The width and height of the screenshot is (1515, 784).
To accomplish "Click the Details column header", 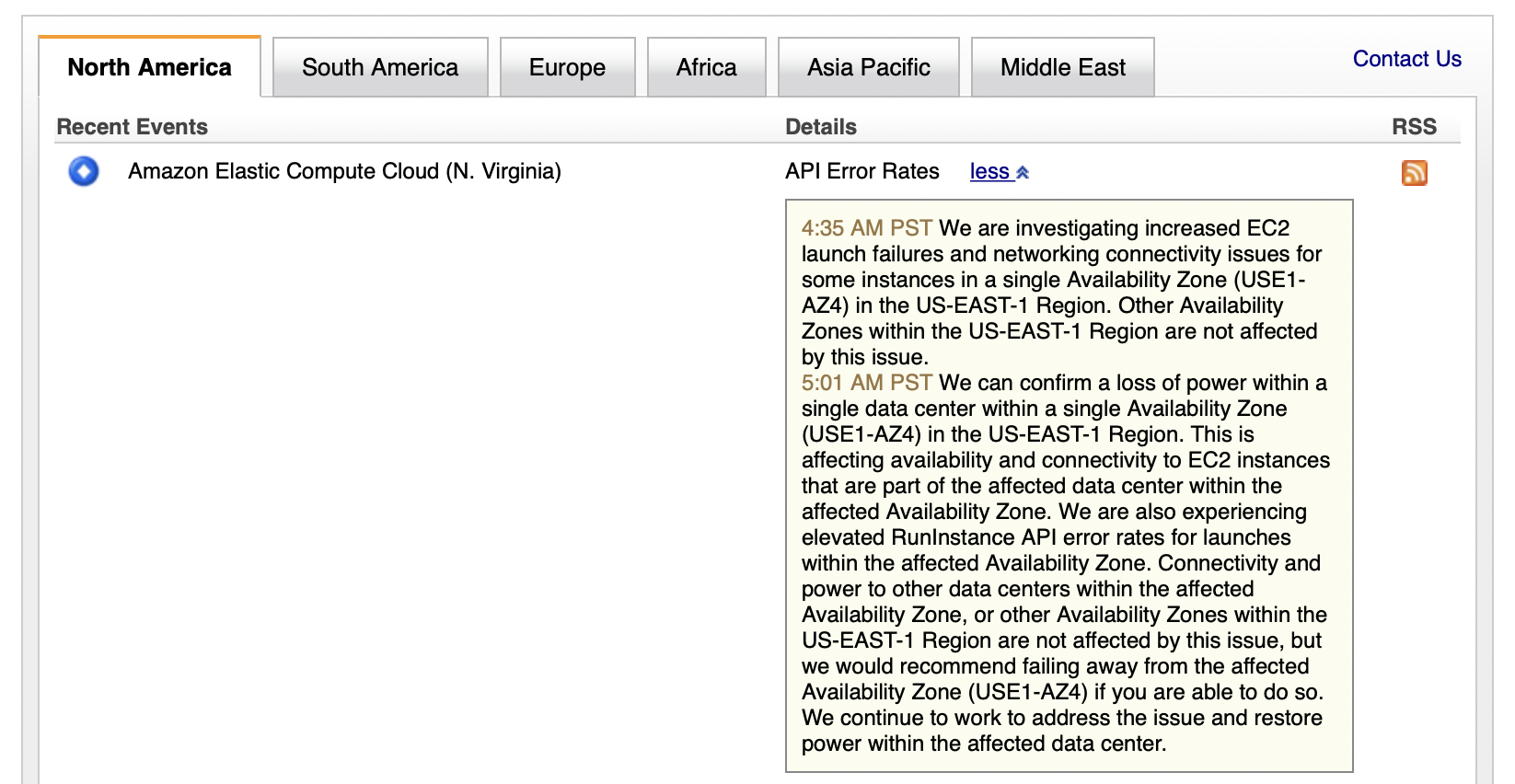I will coord(820,127).
